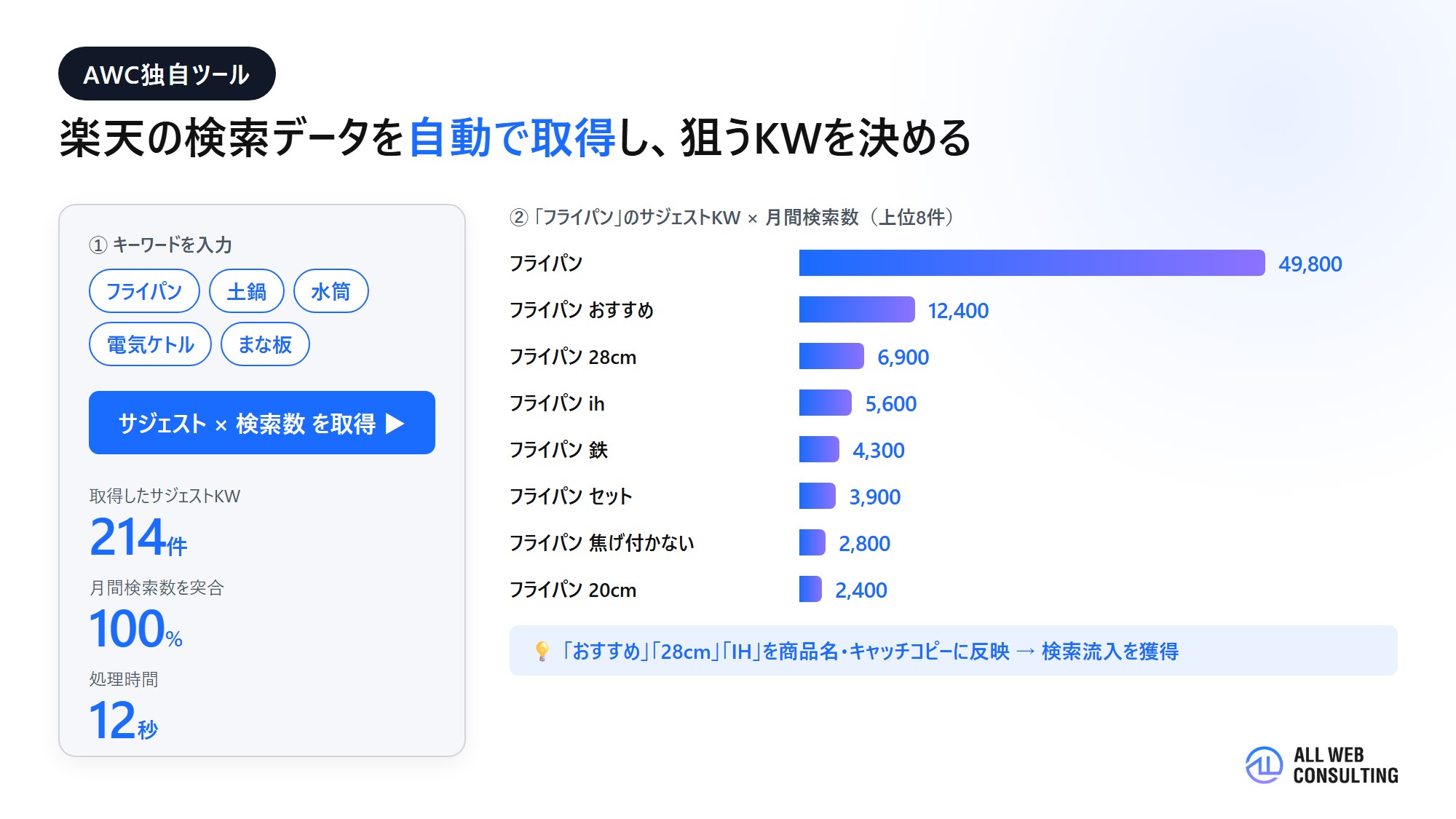The width and height of the screenshot is (1456, 819).
Task: Click the フライパン 鉄 bar
Action: point(819,449)
